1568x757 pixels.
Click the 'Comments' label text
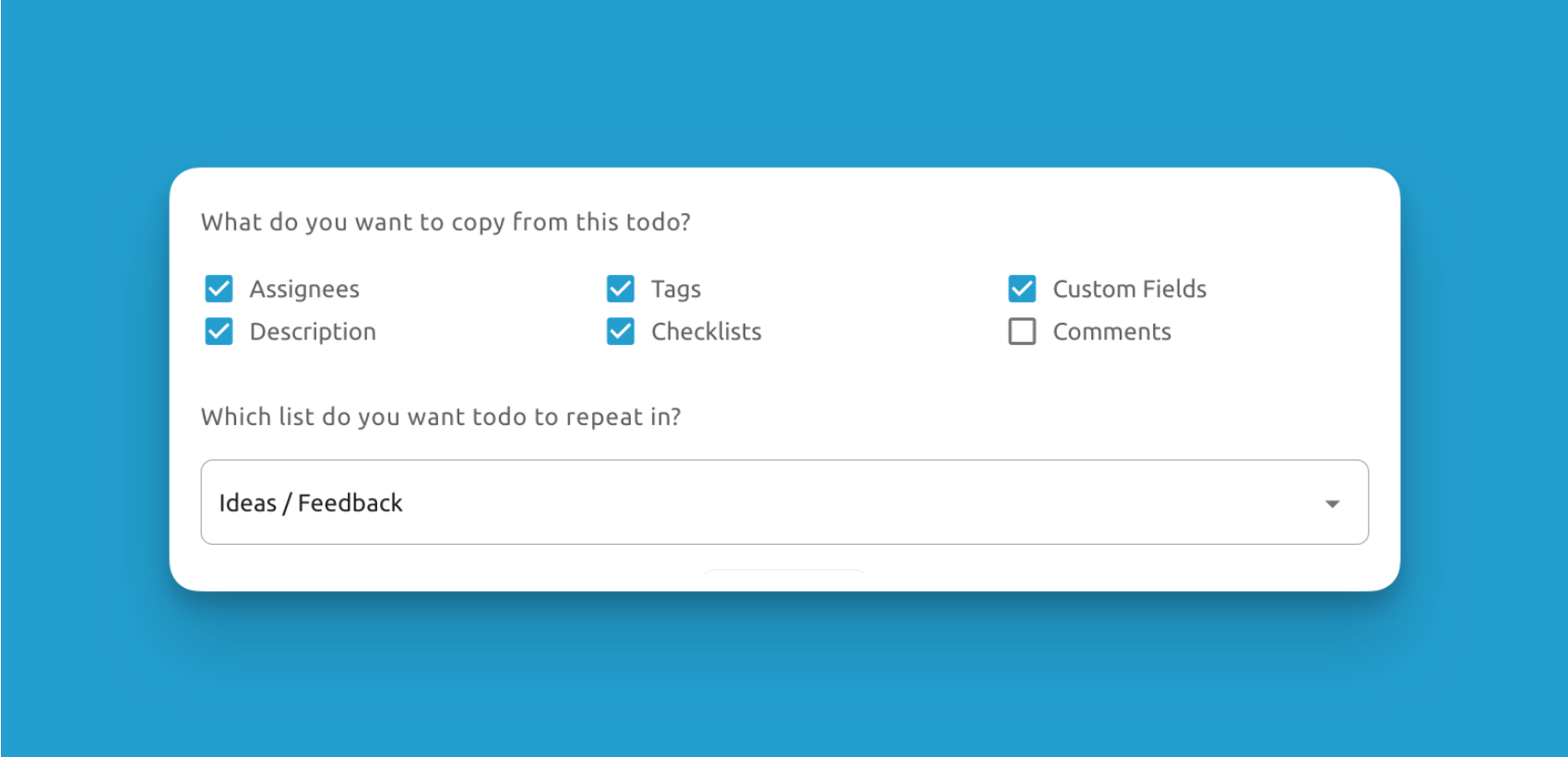pyautogui.click(x=1111, y=332)
